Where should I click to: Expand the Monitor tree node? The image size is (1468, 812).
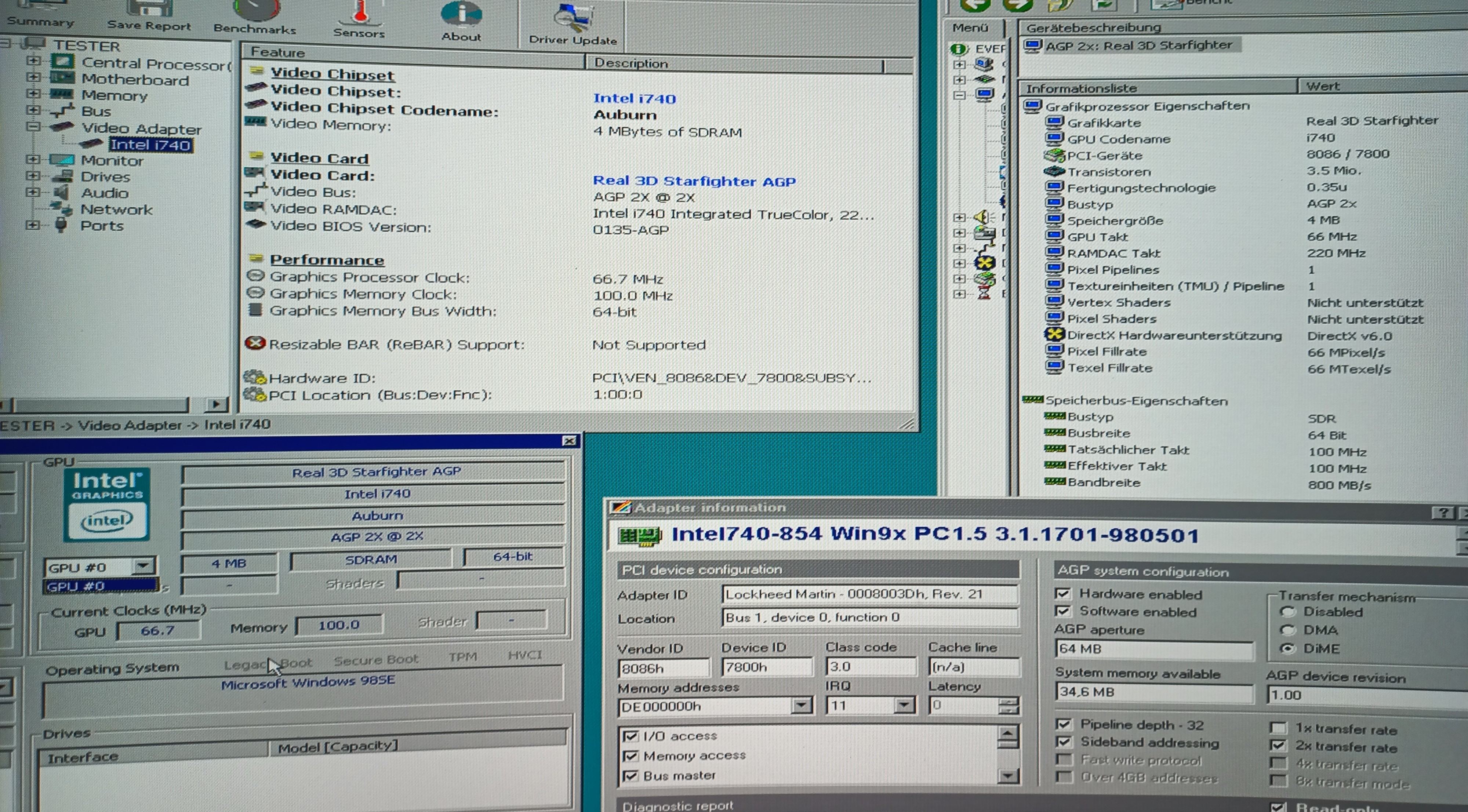(x=33, y=160)
